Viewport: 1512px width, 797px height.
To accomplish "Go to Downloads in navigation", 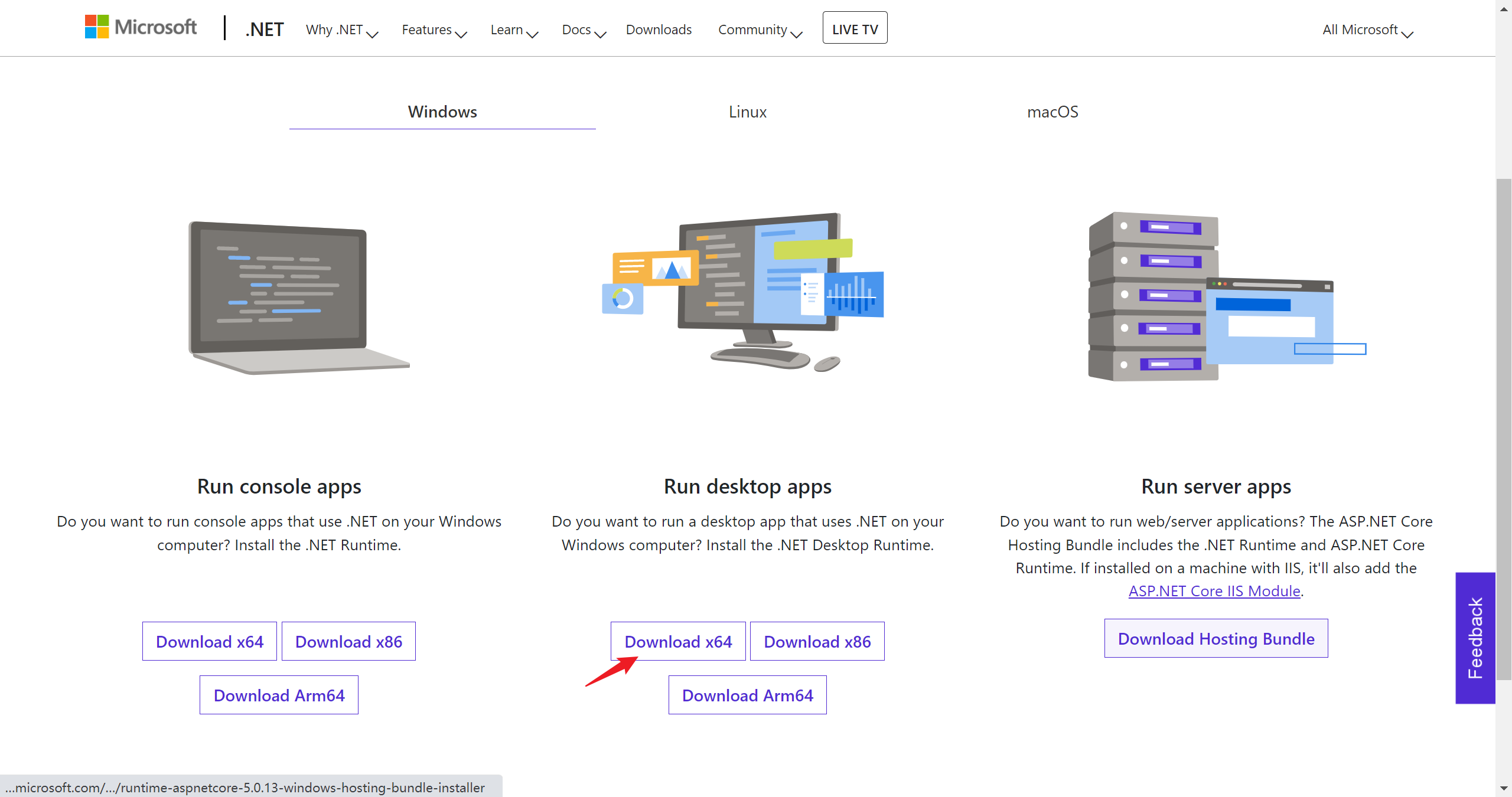I will coord(659,30).
